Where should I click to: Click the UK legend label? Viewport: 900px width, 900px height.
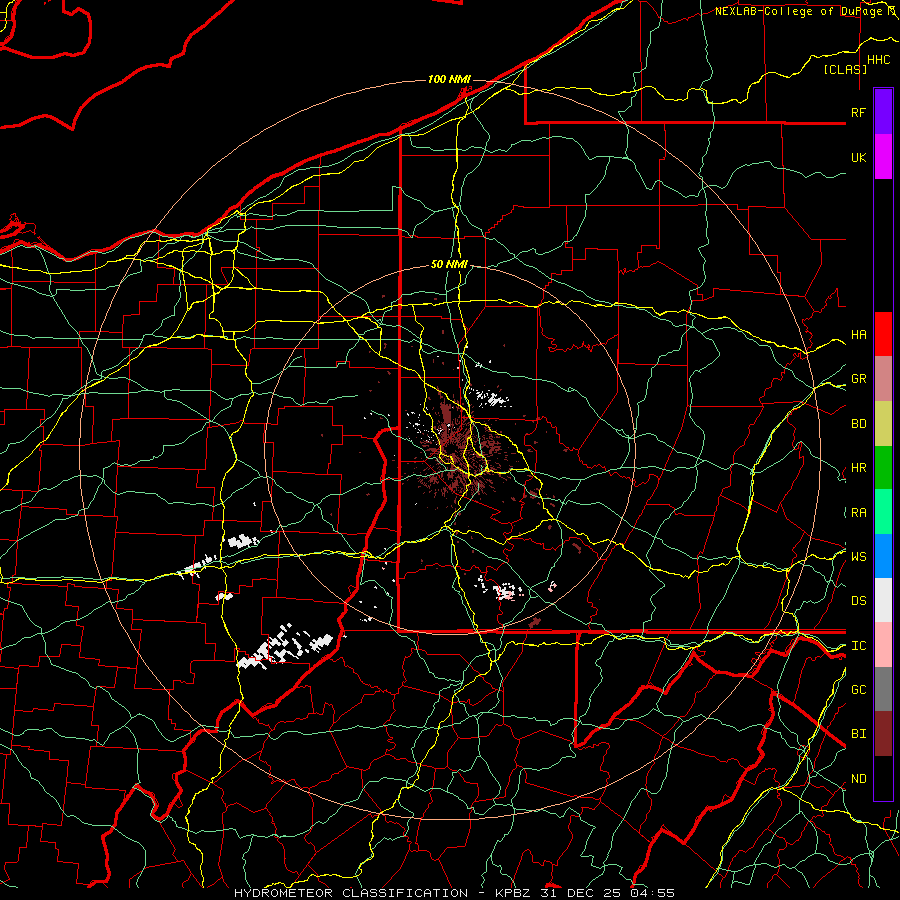click(858, 157)
